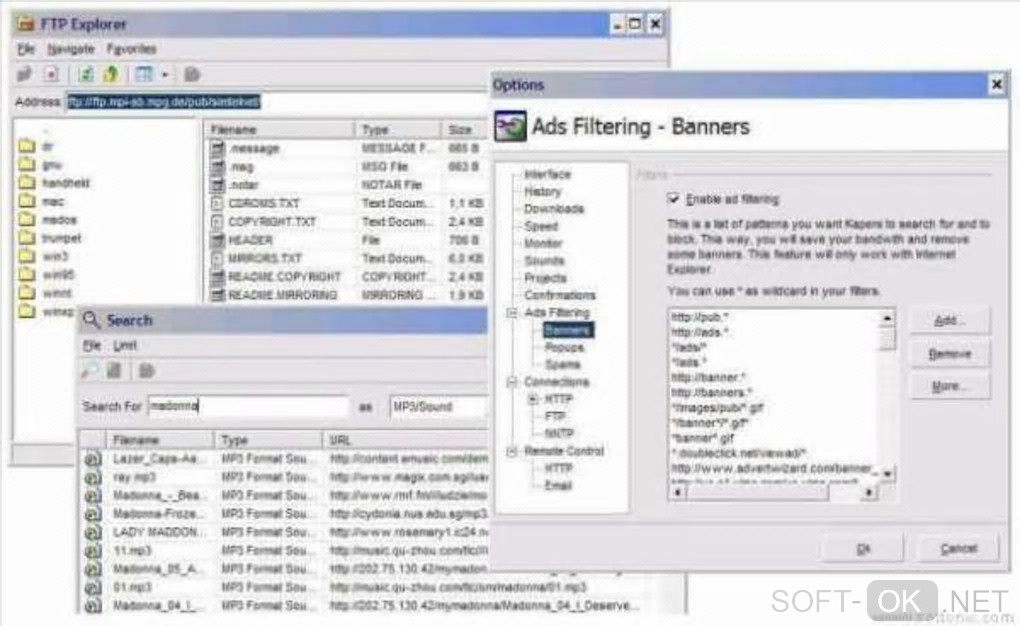Collapse the Connections tree node
1020x626 pixels.
pyautogui.click(x=512, y=382)
